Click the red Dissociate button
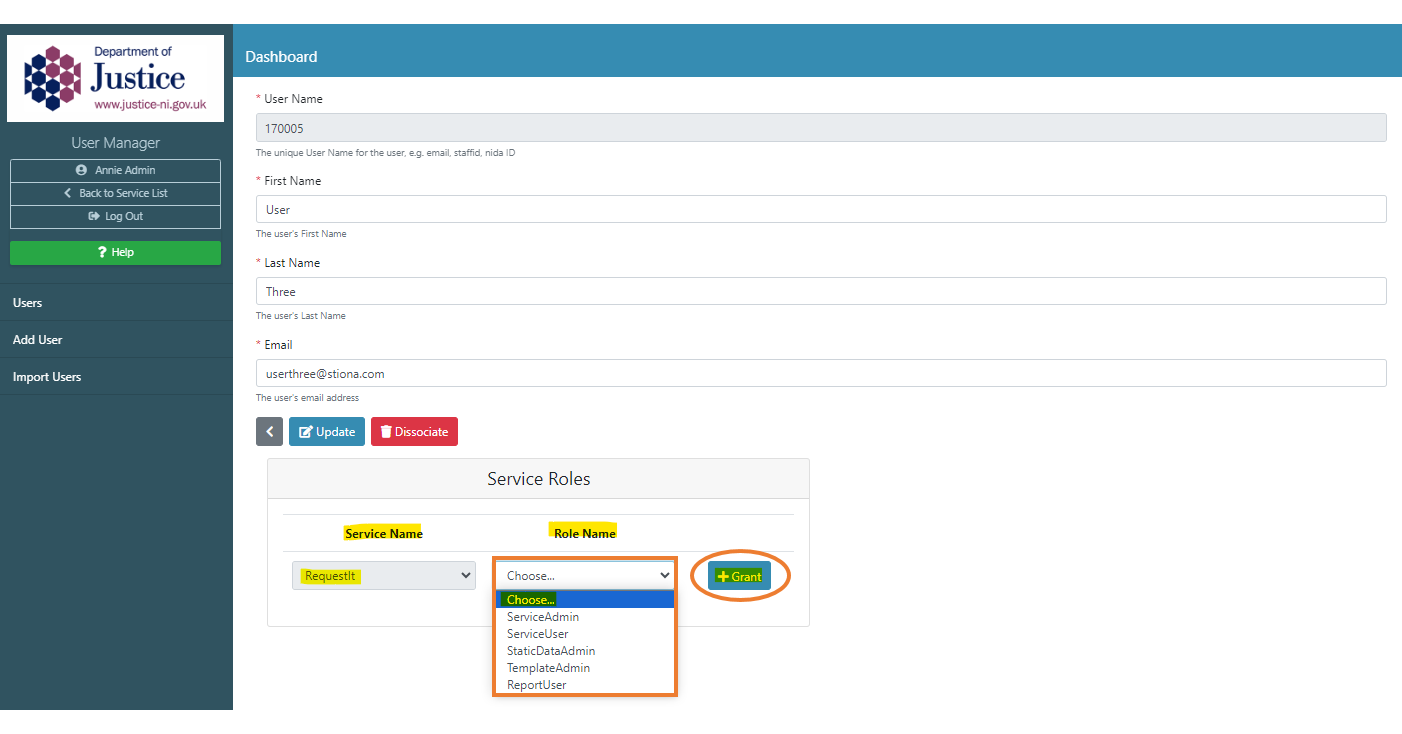The height and width of the screenshot is (734, 1402). pos(414,432)
